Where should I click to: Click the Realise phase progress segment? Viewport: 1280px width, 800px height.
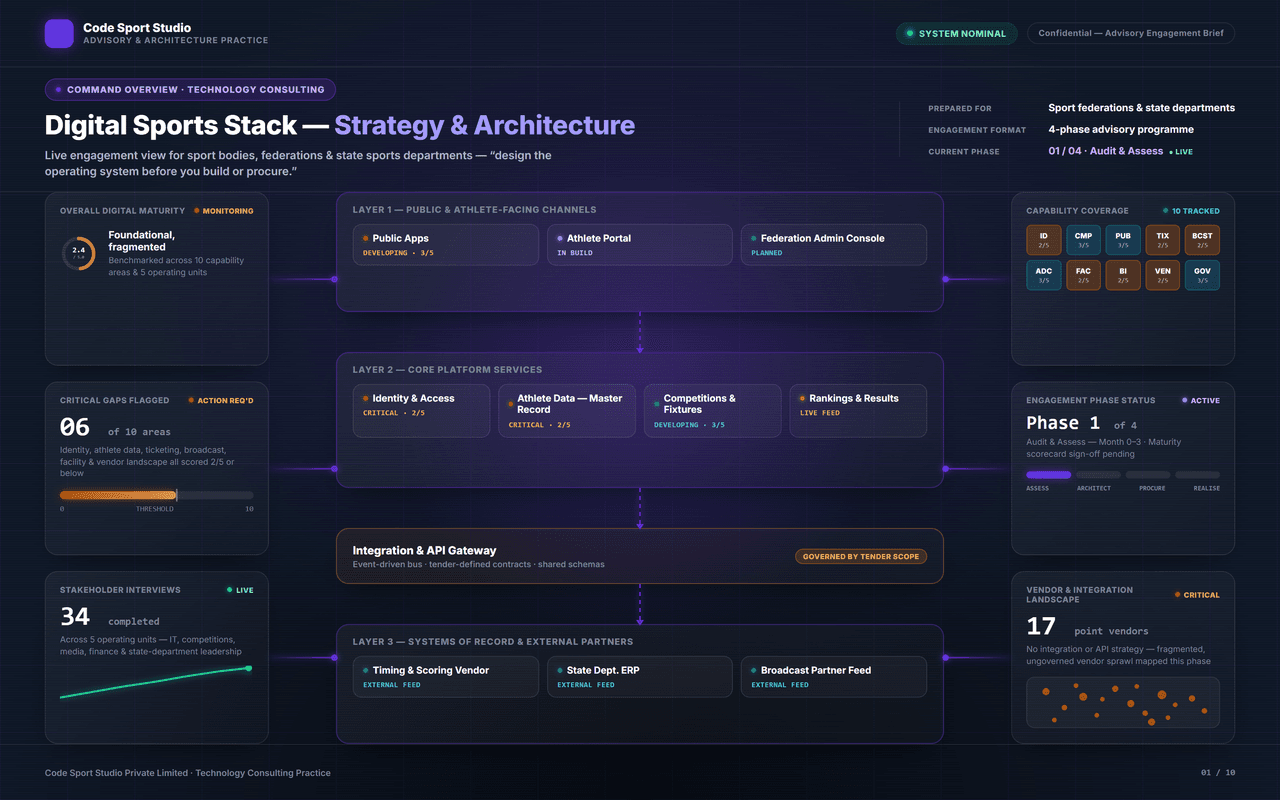point(1197,475)
